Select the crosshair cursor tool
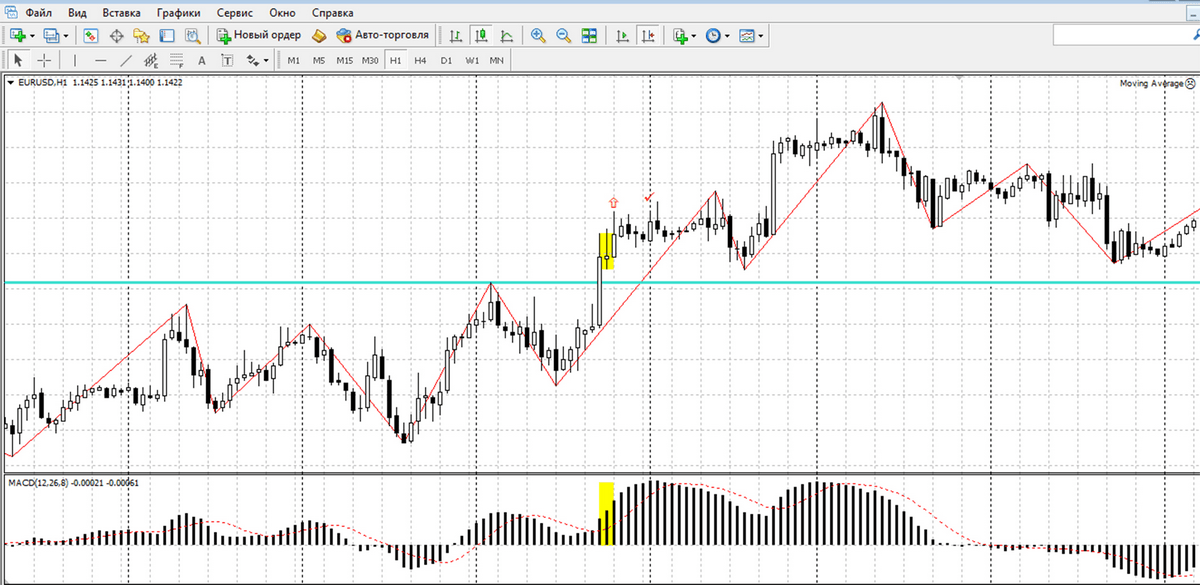This screenshot has width=1200, height=585. click(x=44, y=61)
